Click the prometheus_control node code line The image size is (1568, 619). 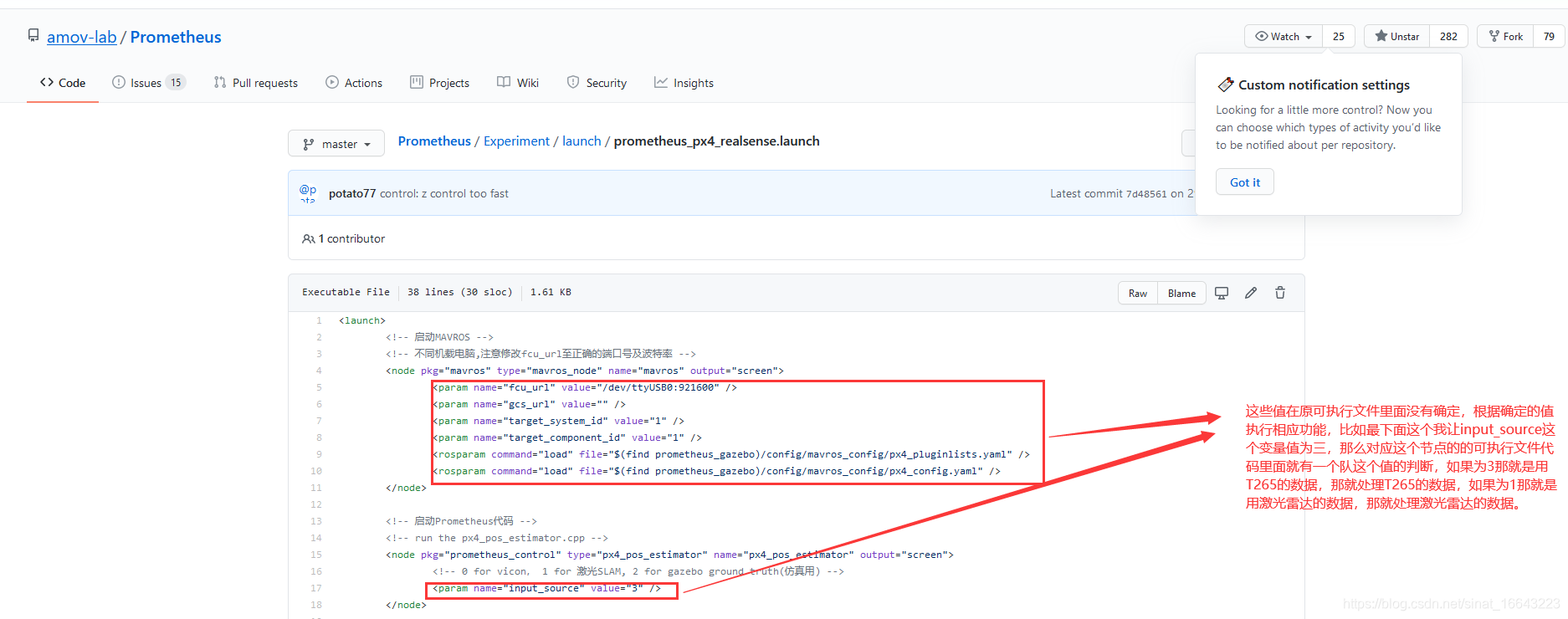pos(669,555)
